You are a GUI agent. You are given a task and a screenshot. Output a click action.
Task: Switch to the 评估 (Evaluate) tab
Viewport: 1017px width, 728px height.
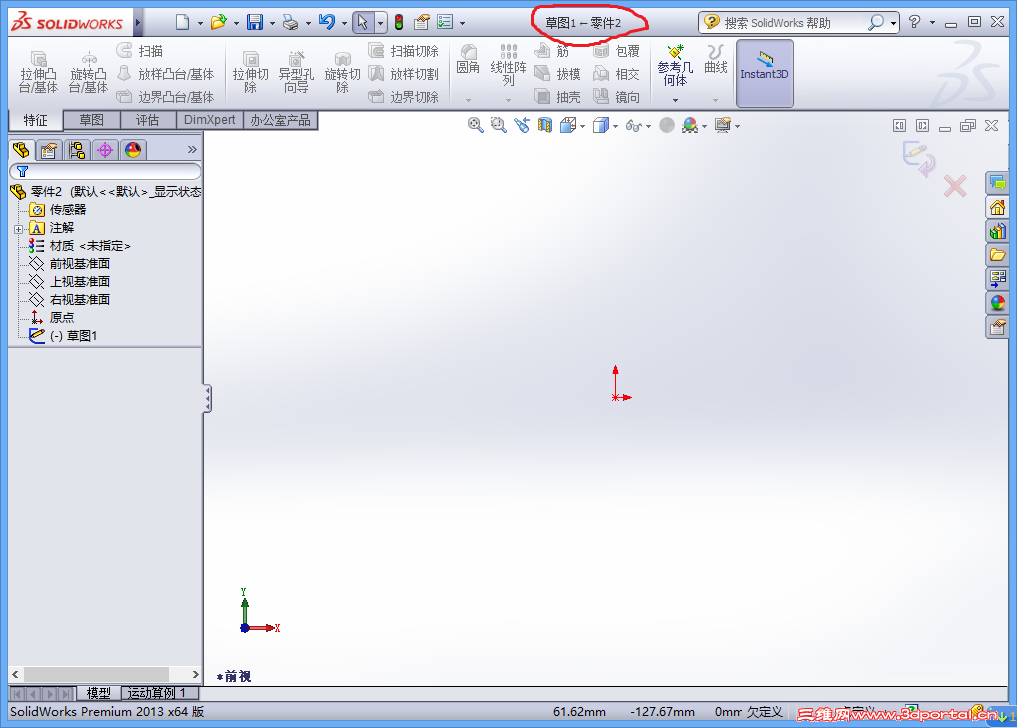pos(147,120)
